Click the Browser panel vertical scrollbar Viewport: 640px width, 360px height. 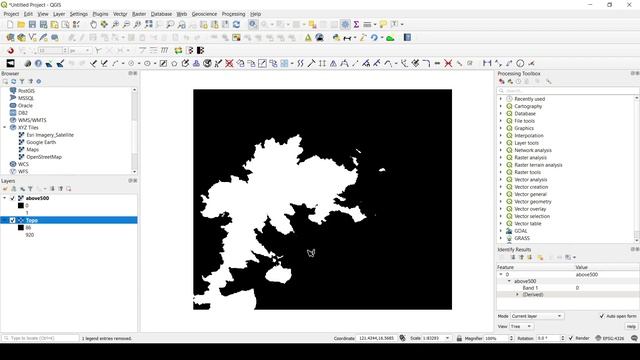134,131
